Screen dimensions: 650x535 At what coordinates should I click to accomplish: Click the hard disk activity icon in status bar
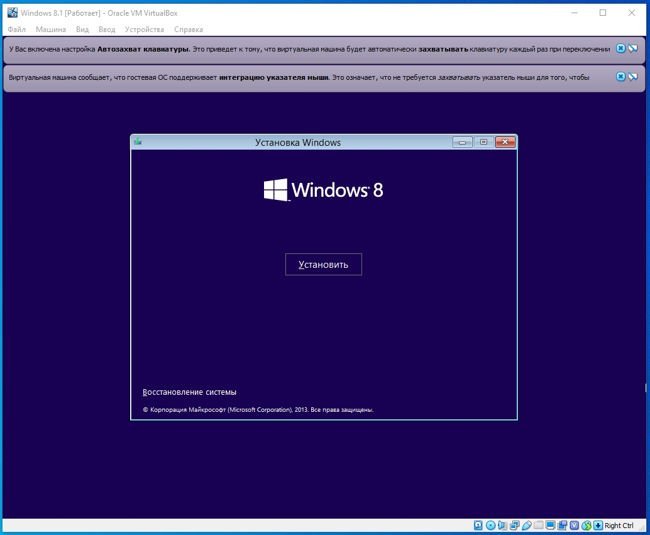(478, 525)
